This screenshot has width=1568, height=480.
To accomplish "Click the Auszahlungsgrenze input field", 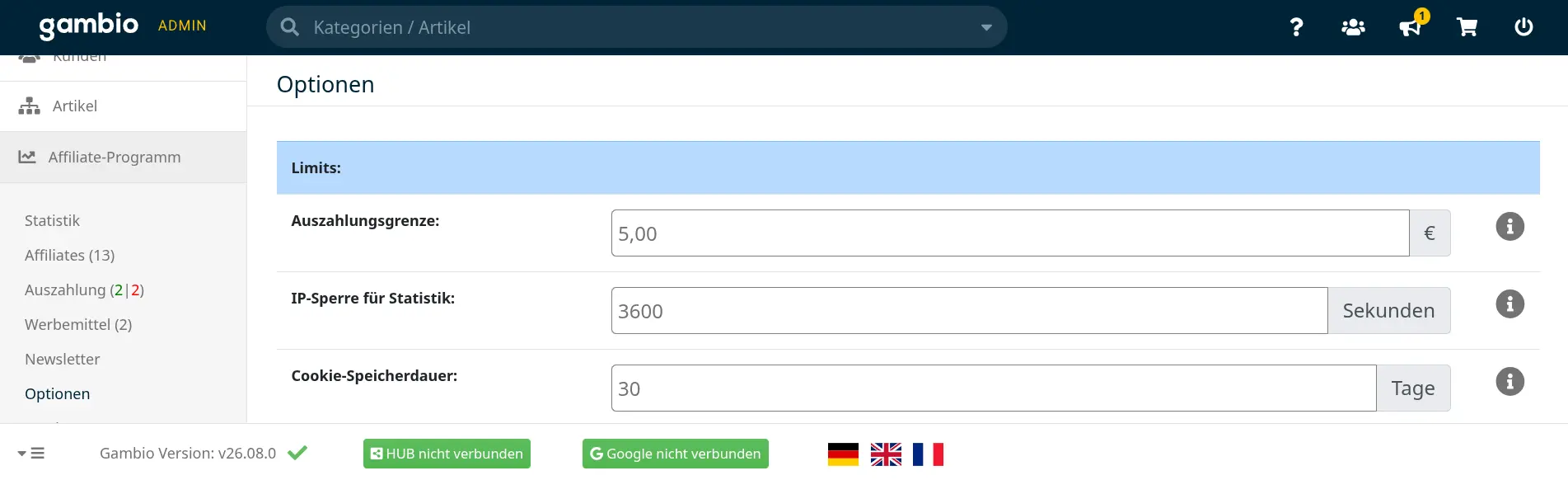I will [1010, 233].
